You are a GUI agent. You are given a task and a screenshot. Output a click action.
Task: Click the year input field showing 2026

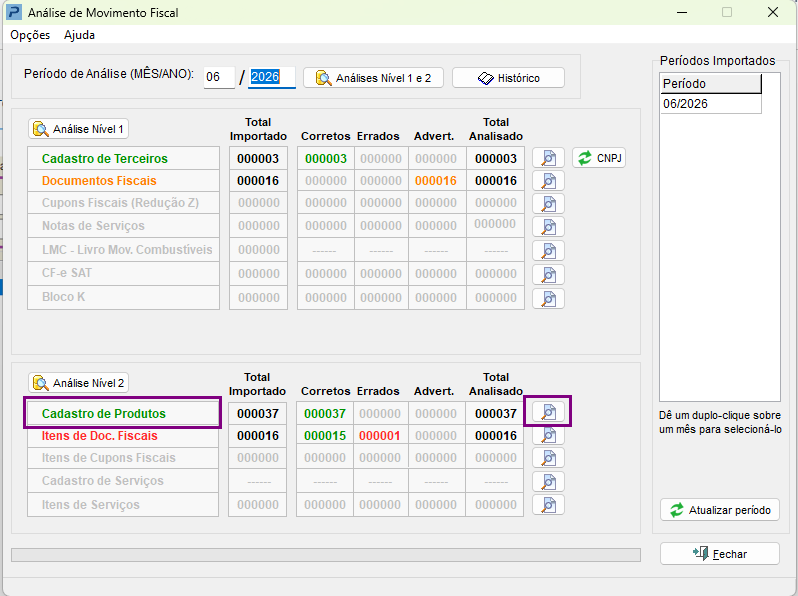pos(271,77)
